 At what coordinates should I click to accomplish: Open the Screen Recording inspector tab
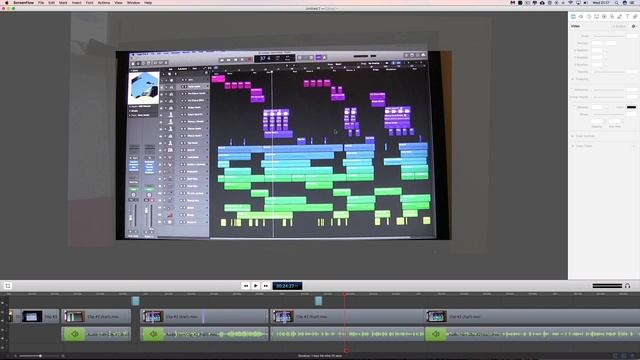coord(596,17)
